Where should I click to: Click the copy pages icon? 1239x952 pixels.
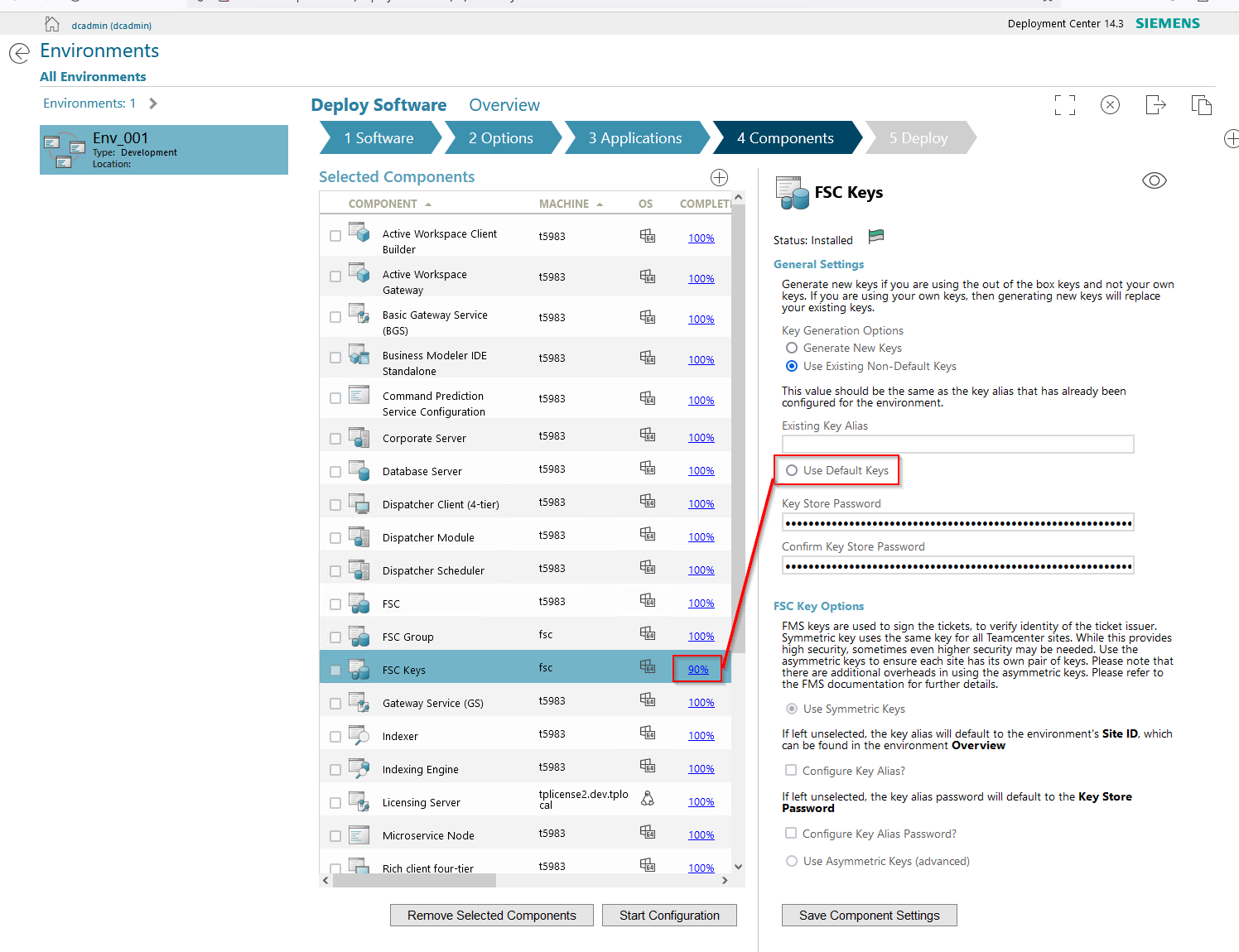click(1201, 105)
